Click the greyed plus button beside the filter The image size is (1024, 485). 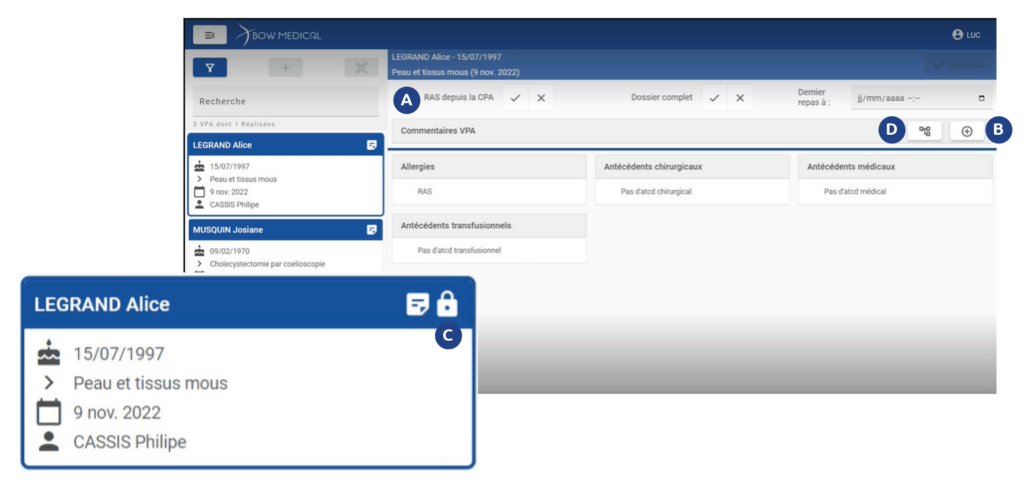(285, 67)
